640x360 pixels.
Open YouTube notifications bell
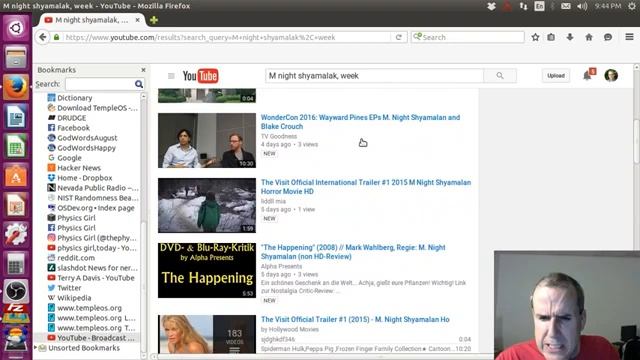point(587,76)
